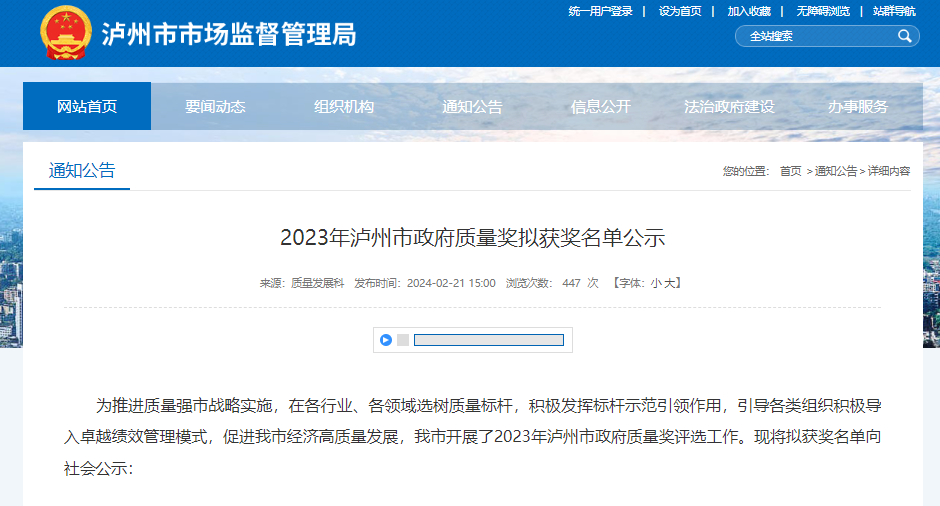Click the publish time 2024-02-21 15:00
The height and width of the screenshot is (506, 940).
coord(451,283)
